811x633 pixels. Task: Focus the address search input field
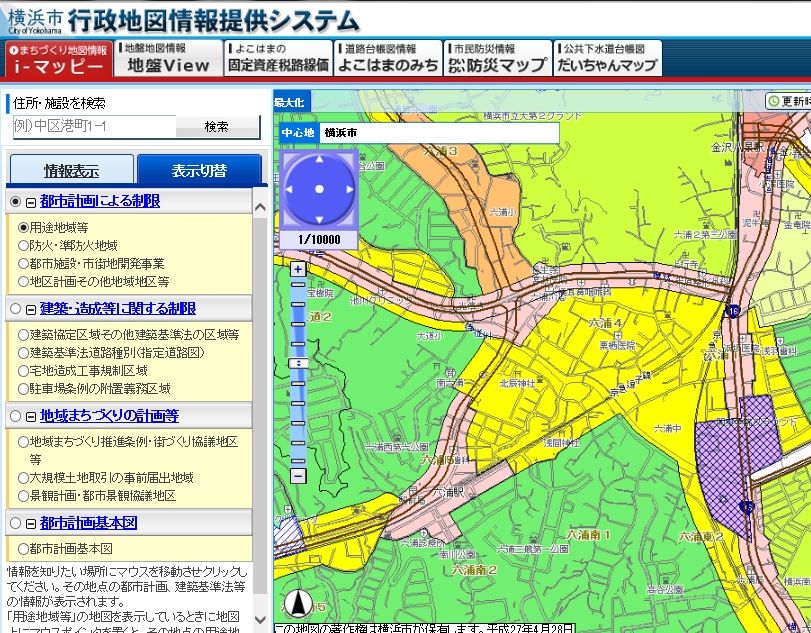(x=94, y=126)
